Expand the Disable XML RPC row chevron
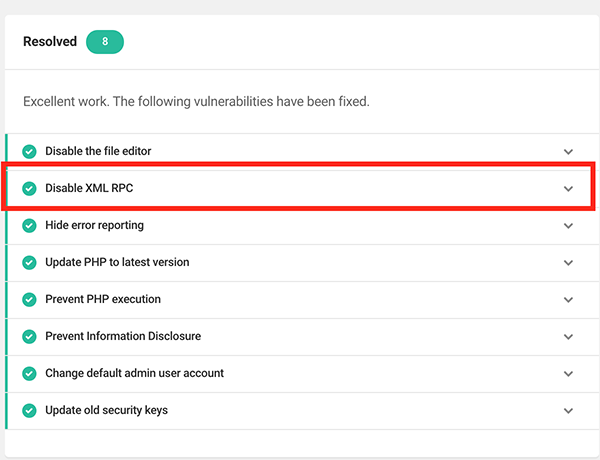This screenshot has width=600, height=460. (568, 189)
